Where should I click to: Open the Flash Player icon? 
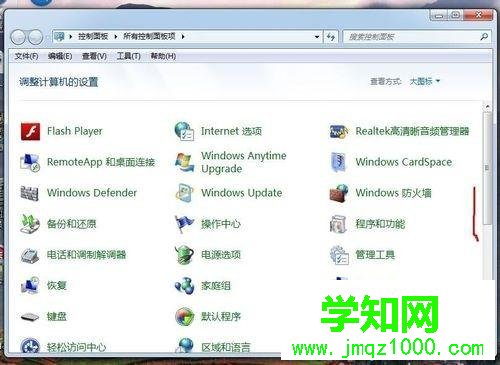tap(30, 131)
